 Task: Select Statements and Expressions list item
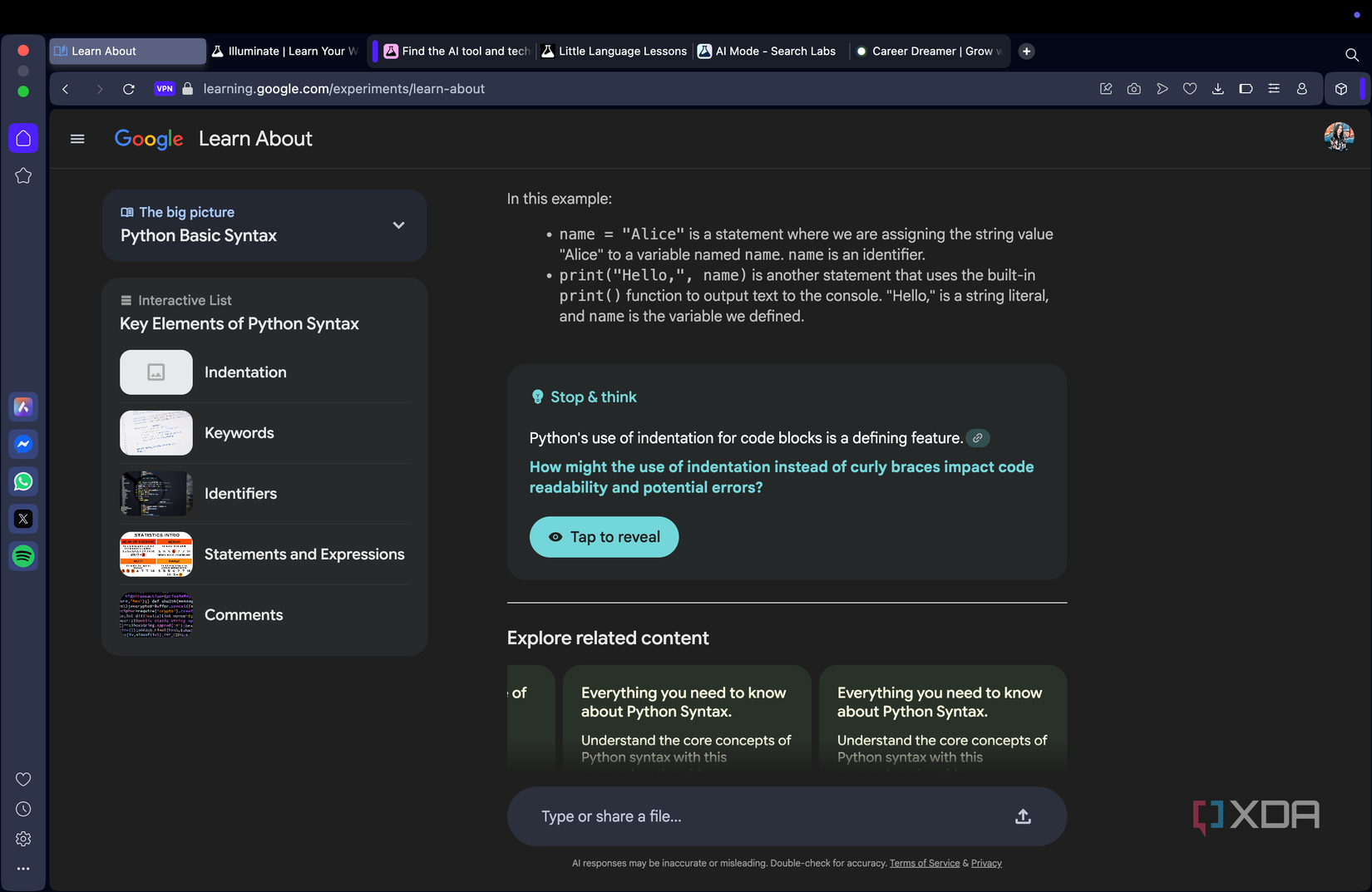pyautogui.click(x=264, y=554)
